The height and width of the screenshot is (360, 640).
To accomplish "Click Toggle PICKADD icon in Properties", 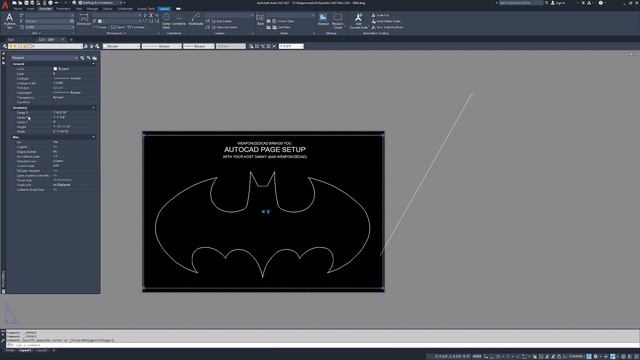I will 82,58.
